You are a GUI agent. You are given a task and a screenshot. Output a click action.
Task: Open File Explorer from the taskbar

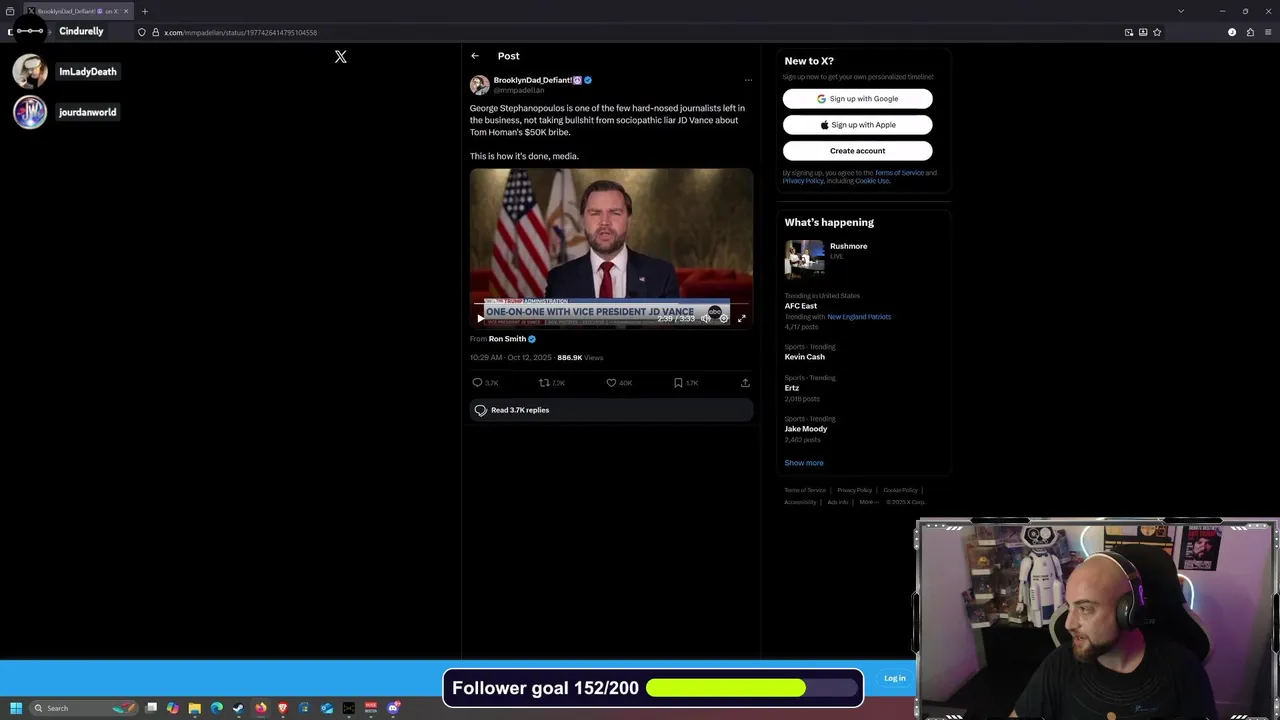pyautogui.click(x=195, y=708)
